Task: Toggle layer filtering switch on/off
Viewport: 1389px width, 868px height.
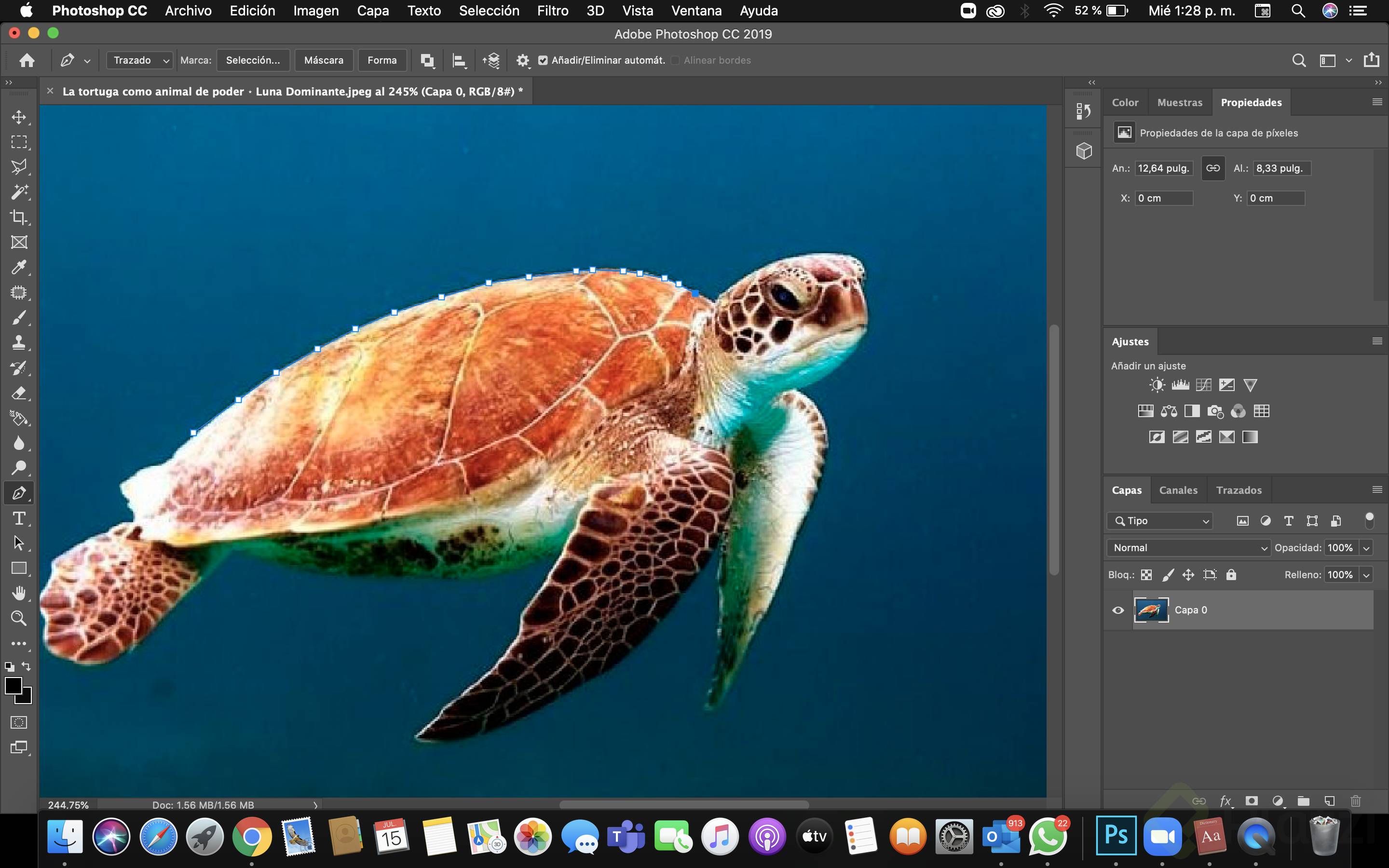Action: pyautogui.click(x=1370, y=520)
